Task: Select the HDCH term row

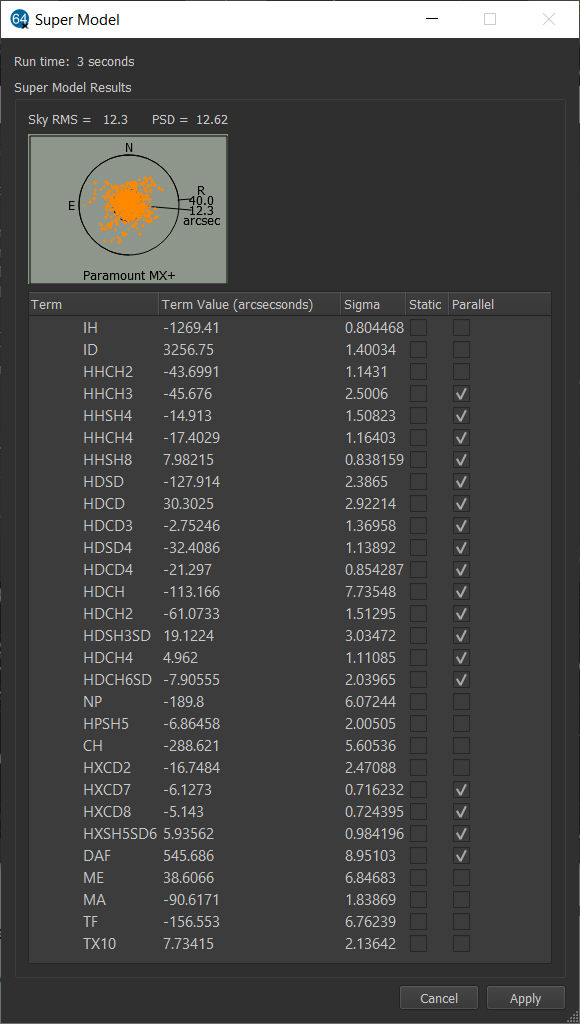Action: pos(289,592)
